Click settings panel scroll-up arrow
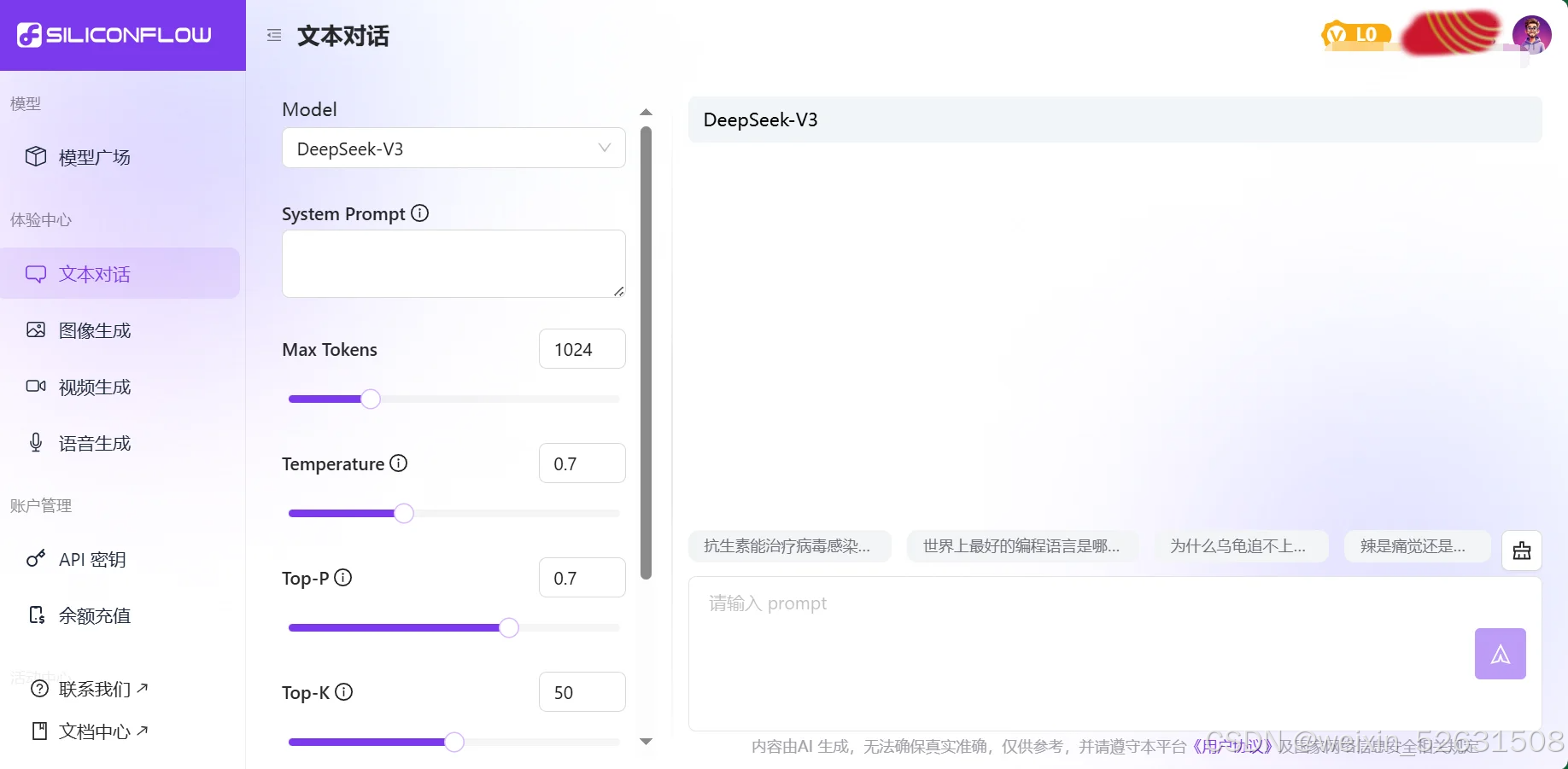The image size is (1568, 769). point(647,112)
